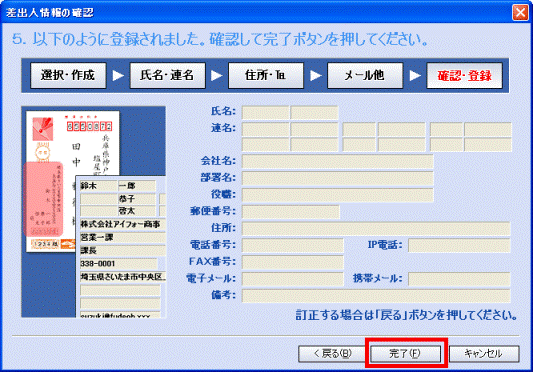Click the 完了(F) finish button
533x372 pixels.
tap(405, 354)
